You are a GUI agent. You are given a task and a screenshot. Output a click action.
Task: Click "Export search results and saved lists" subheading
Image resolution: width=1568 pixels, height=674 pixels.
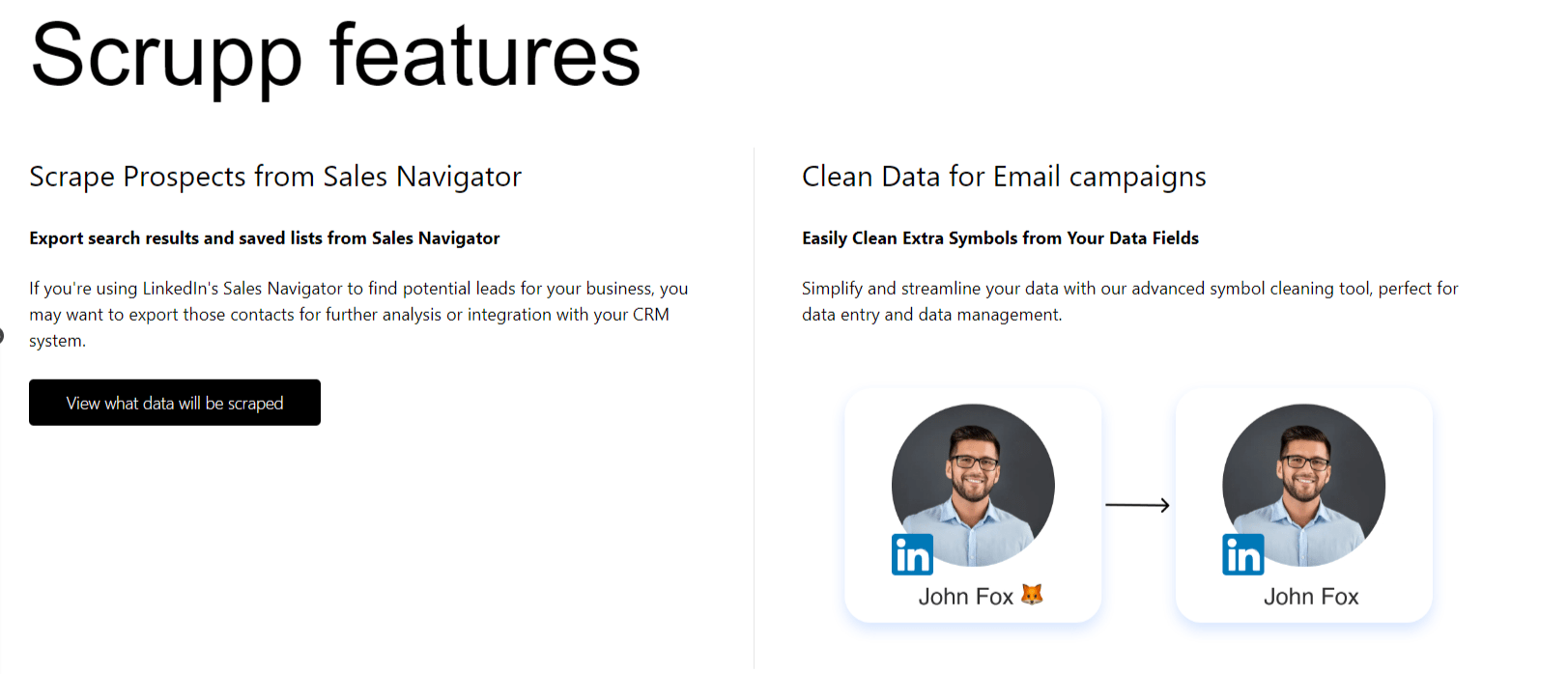[264, 239]
